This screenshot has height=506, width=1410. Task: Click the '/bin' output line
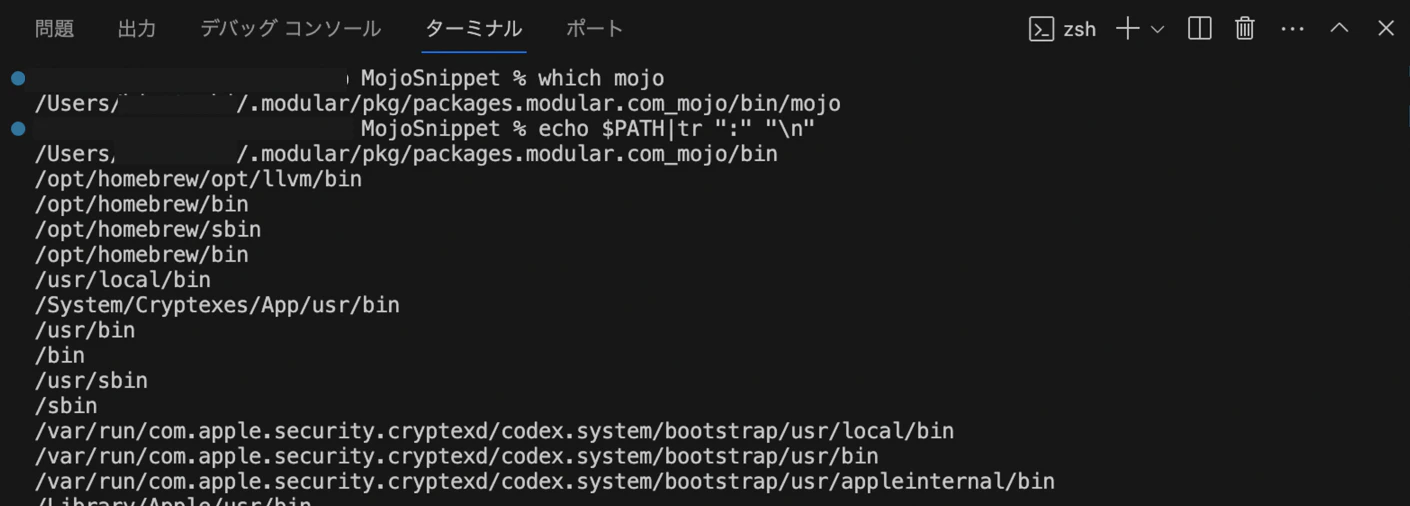(60, 355)
